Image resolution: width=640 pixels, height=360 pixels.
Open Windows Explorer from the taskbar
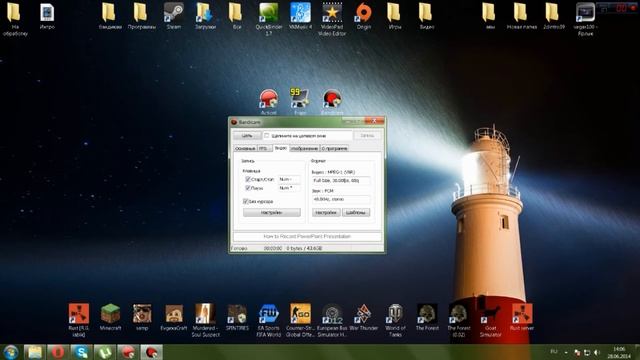pyautogui.click(x=35, y=352)
